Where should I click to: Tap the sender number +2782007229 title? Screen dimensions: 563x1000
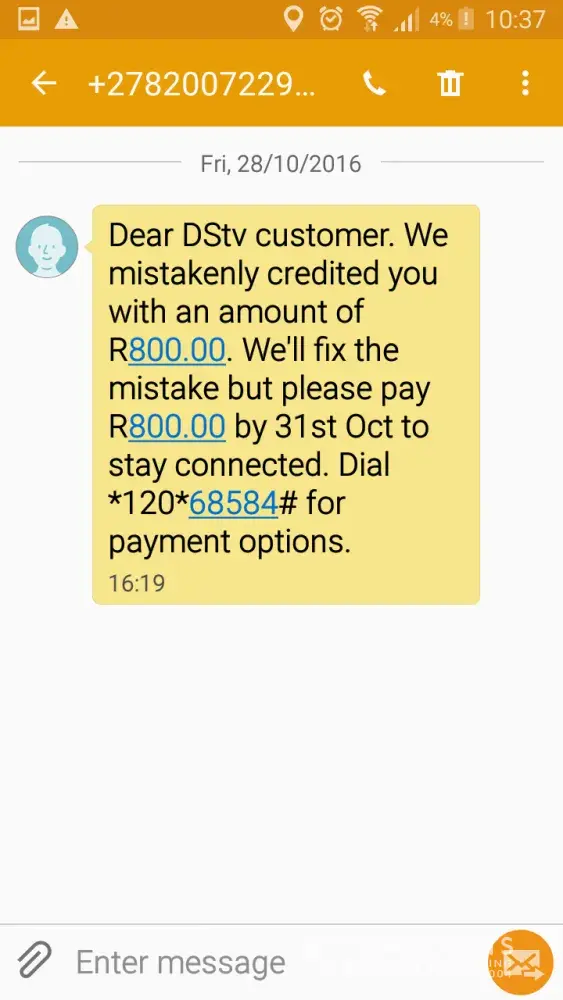201,84
